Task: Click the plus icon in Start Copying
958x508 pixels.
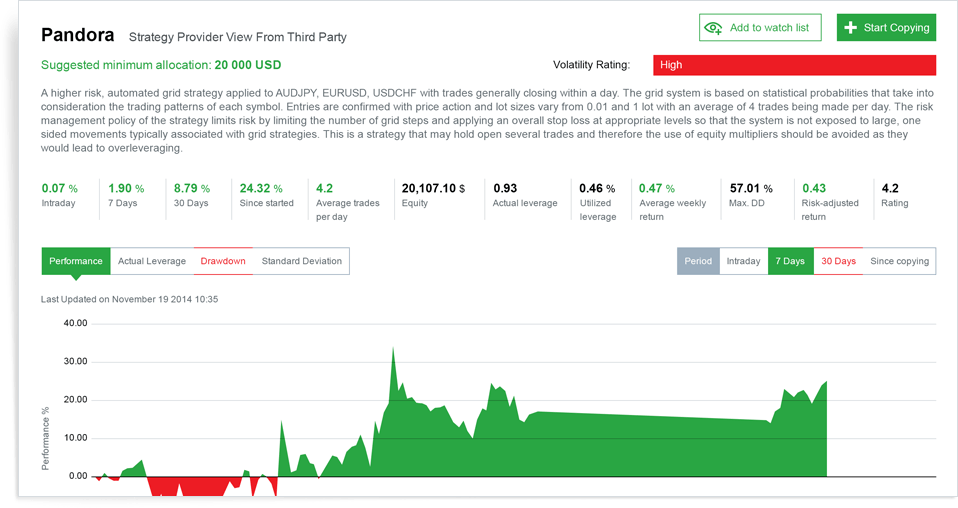Action: pyautogui.click(x=850, y=28)
